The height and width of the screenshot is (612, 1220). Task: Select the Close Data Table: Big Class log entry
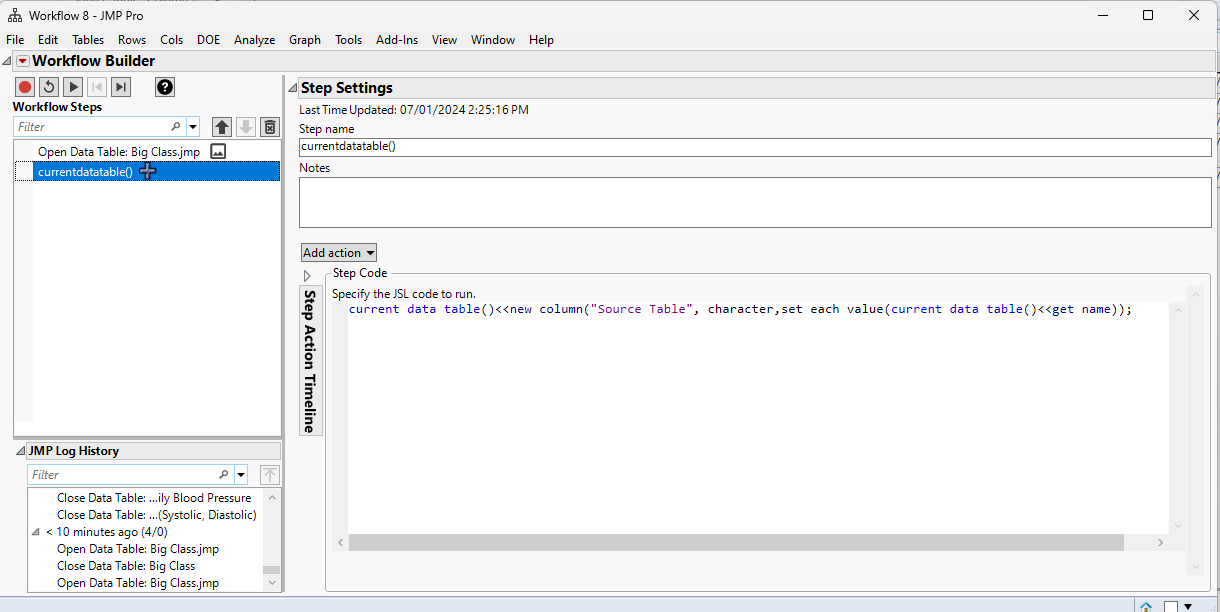pos(126,566)
